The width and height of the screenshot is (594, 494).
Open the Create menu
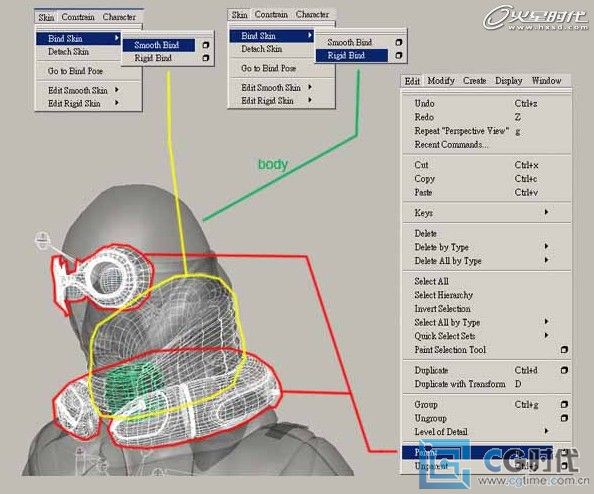474,81
